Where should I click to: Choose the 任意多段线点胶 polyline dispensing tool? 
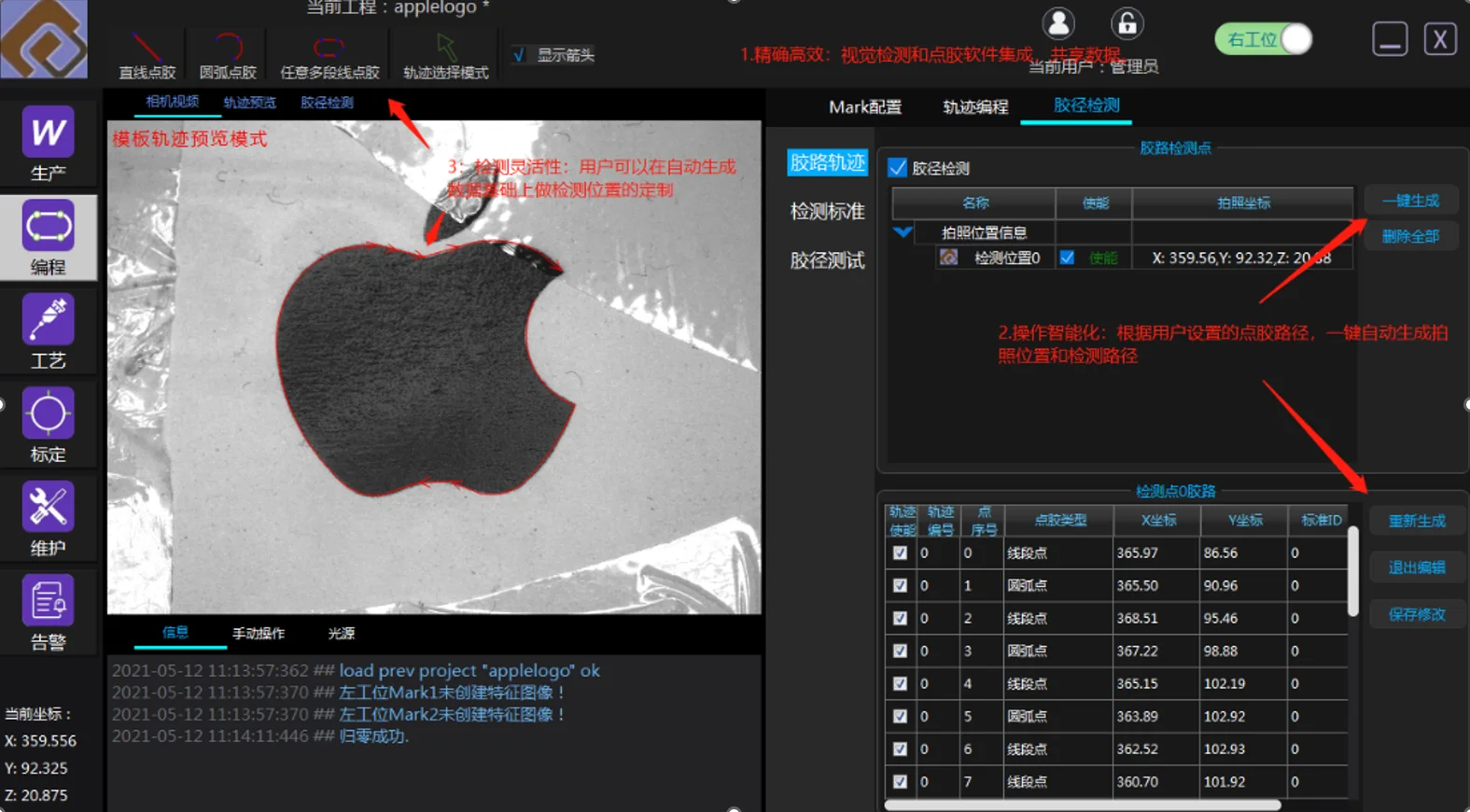(329, 56)
